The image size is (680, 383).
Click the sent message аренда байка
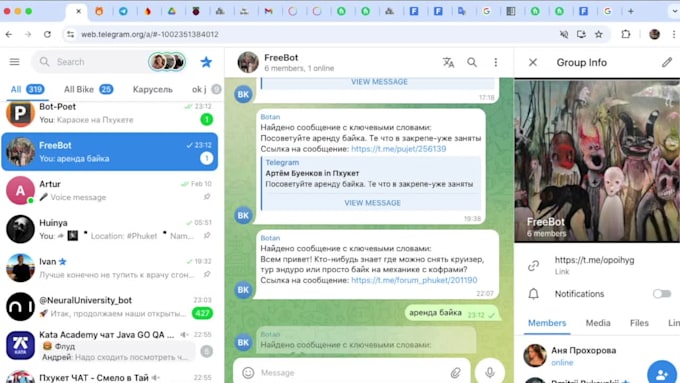point(453,313)
